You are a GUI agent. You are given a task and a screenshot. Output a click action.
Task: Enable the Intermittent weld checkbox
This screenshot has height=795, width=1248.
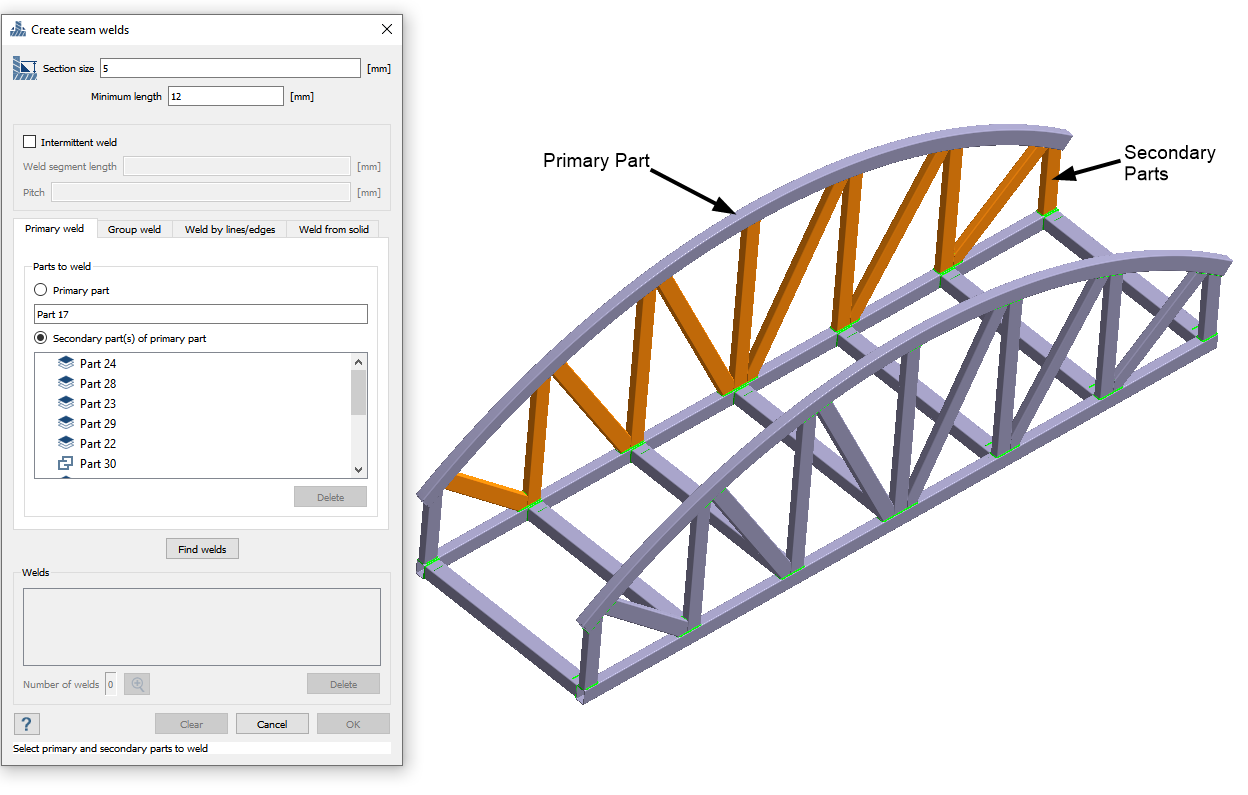(29, 142)
